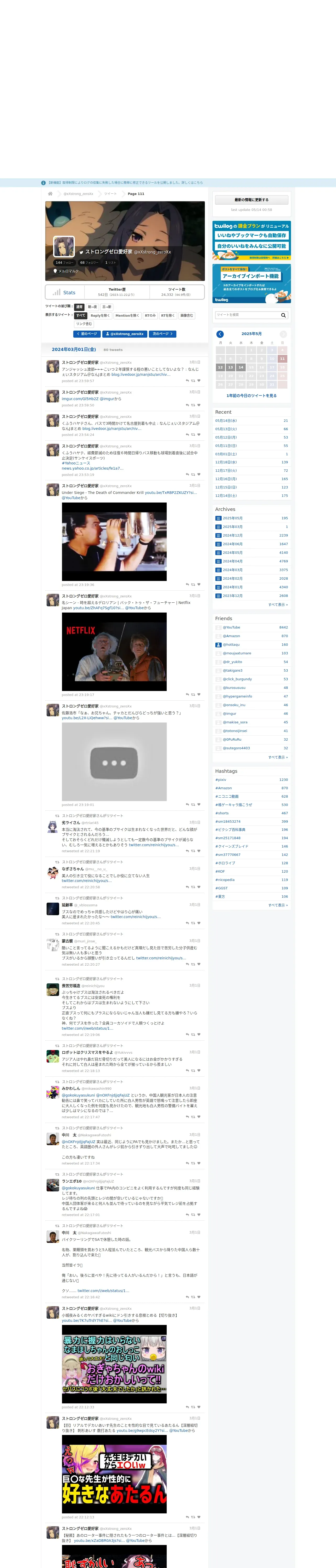Open hashtag #pixiv link
Viewport: 336px width, 1568px height.
(221, 780)
